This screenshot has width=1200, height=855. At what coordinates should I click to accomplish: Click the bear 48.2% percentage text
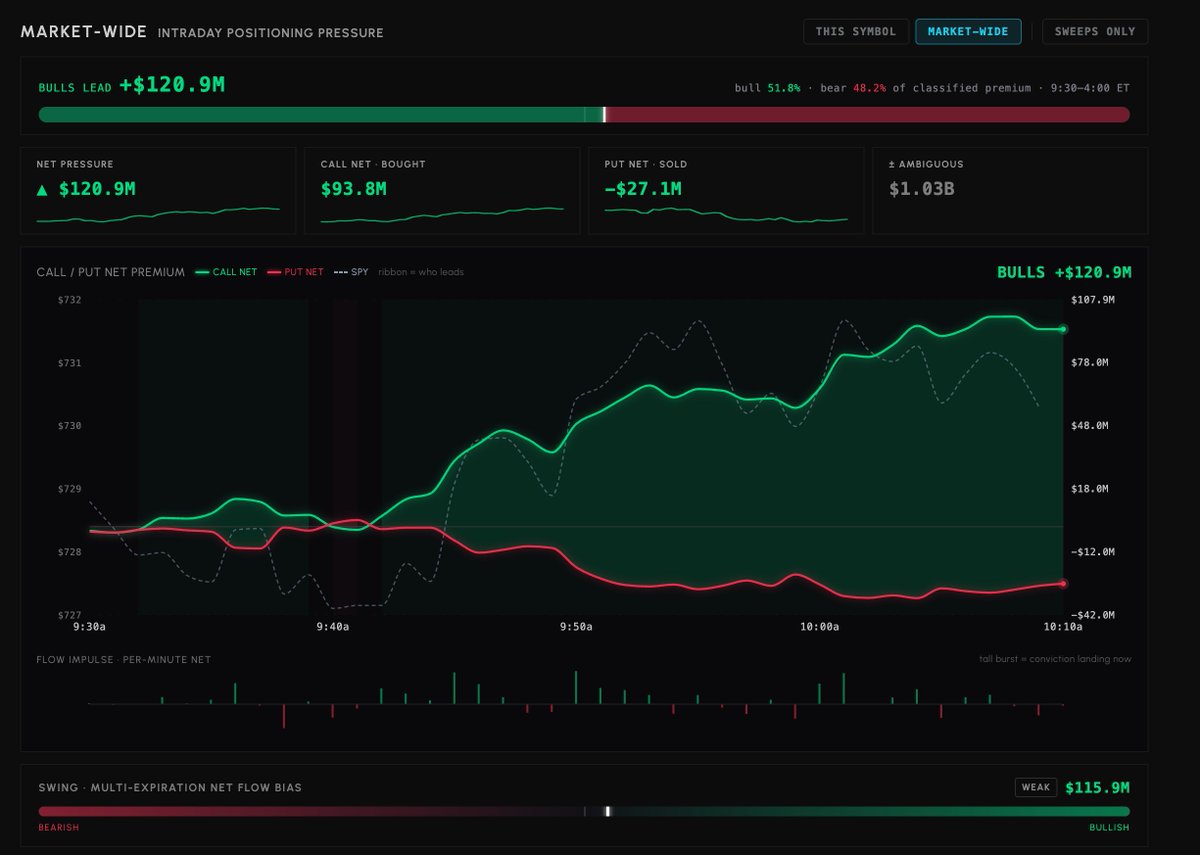[853, 88]
